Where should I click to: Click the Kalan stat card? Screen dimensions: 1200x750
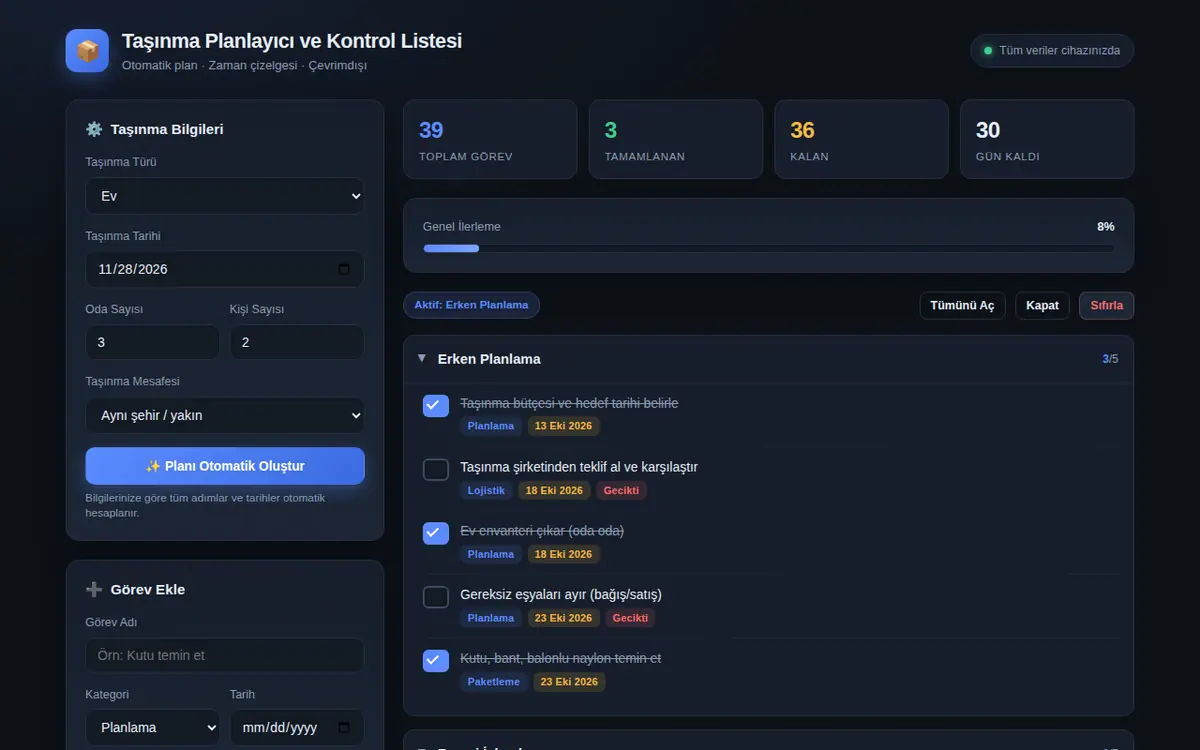[861, 139]
